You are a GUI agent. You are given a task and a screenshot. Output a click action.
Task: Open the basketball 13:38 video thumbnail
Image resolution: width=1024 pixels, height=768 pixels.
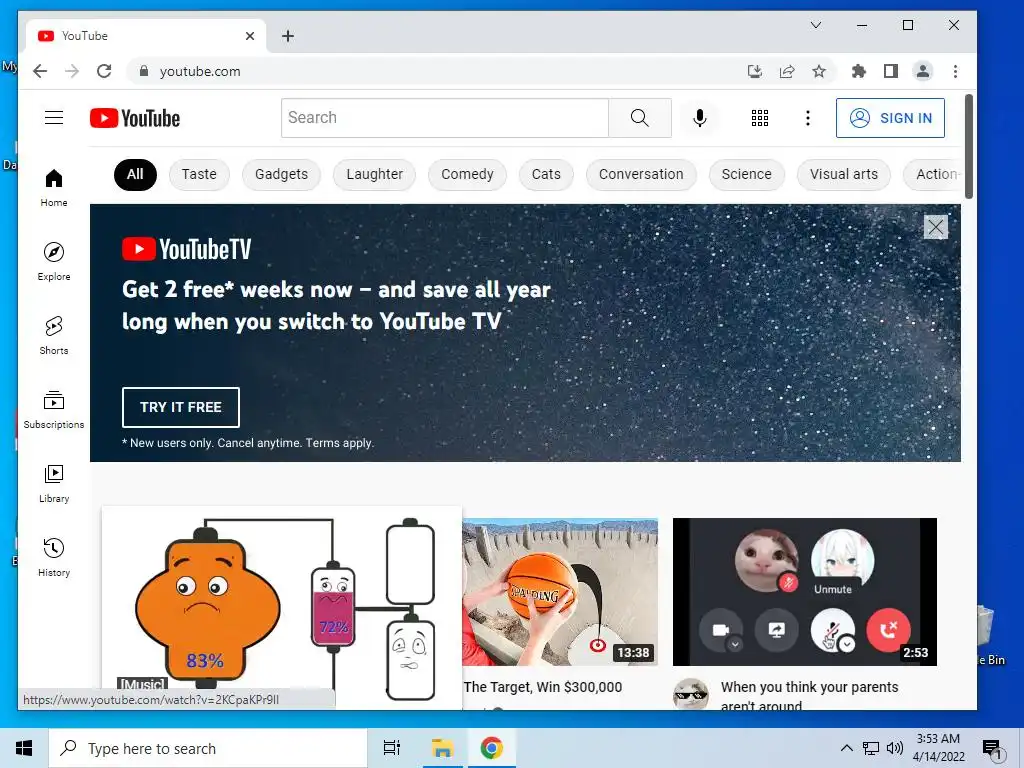pyautogui.click(x=560, y=592)
